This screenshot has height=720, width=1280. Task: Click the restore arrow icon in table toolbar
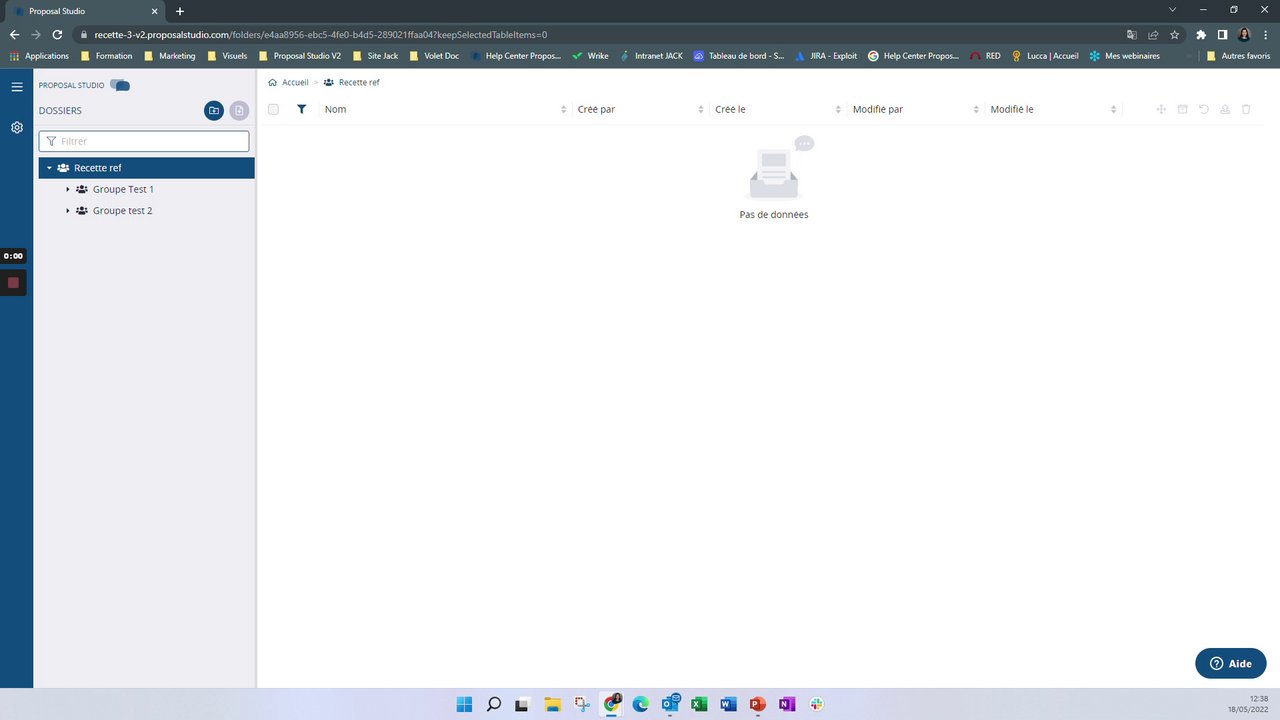coord(1204,109)
